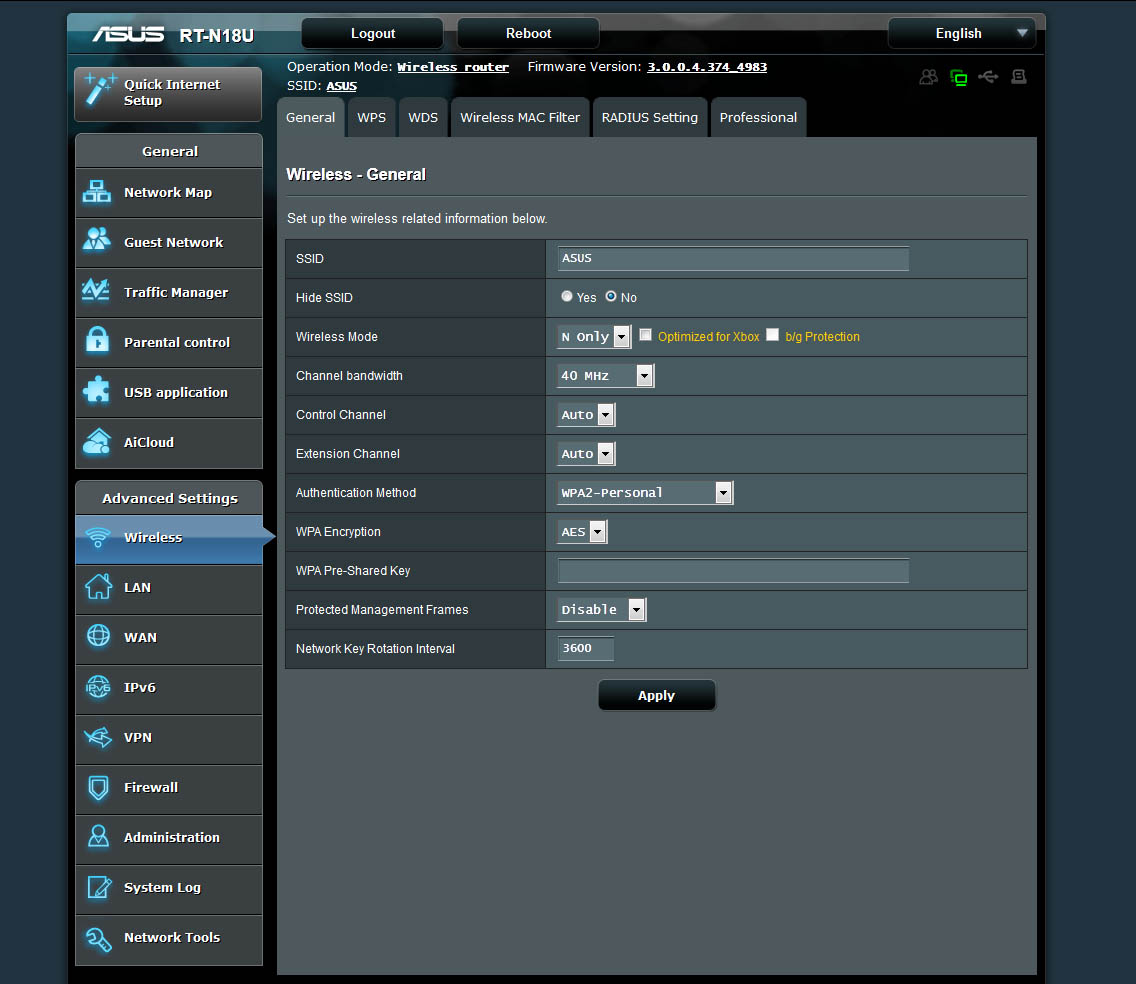
Task: Switch to the General tab
Action: coord(311,117)
